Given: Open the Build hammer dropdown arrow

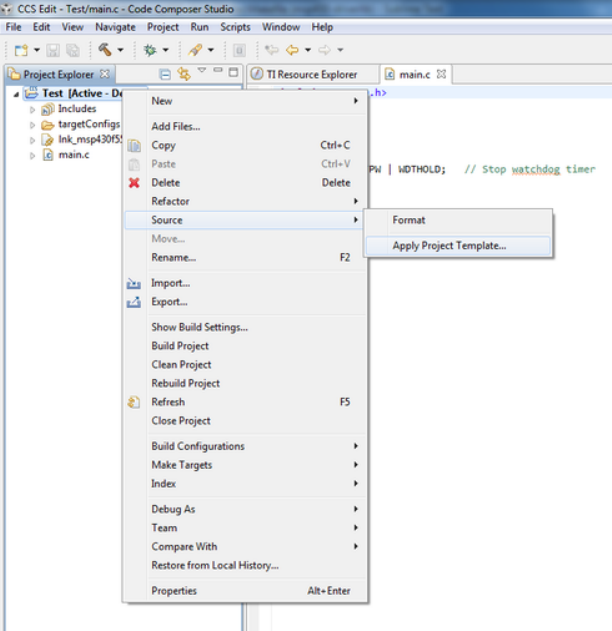Looking at the screenshot, I should (120, 50).
